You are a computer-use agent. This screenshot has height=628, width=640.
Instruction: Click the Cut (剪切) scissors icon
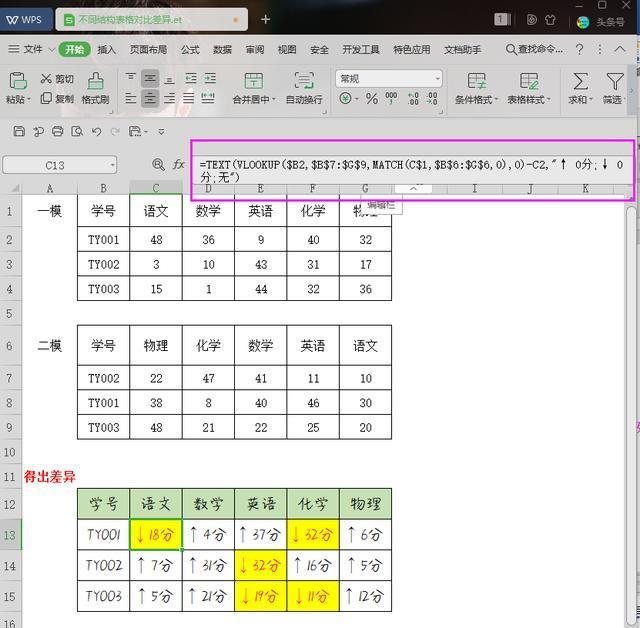tap(46, 78)
